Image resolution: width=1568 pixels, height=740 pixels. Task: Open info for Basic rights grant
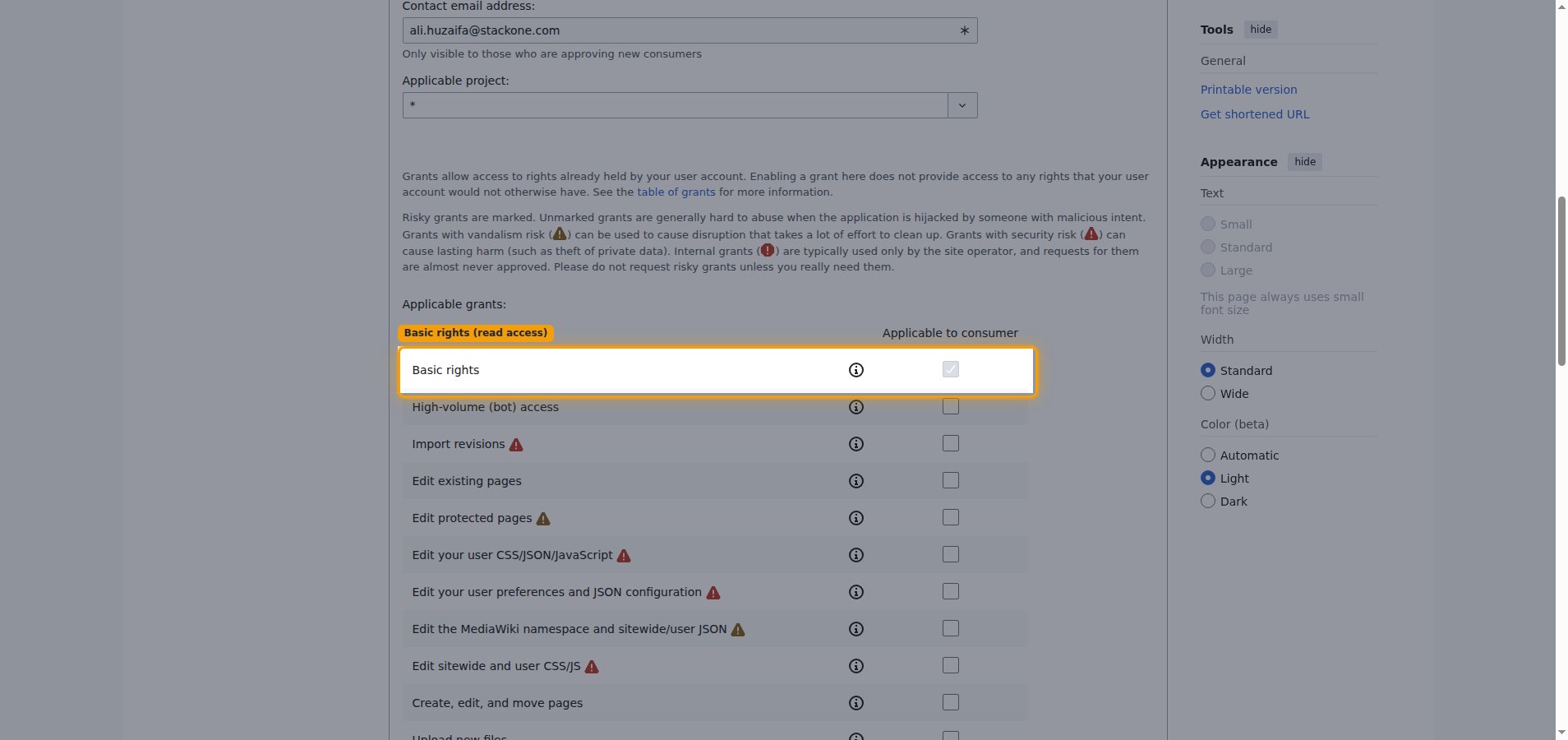[x=856, y=370]
